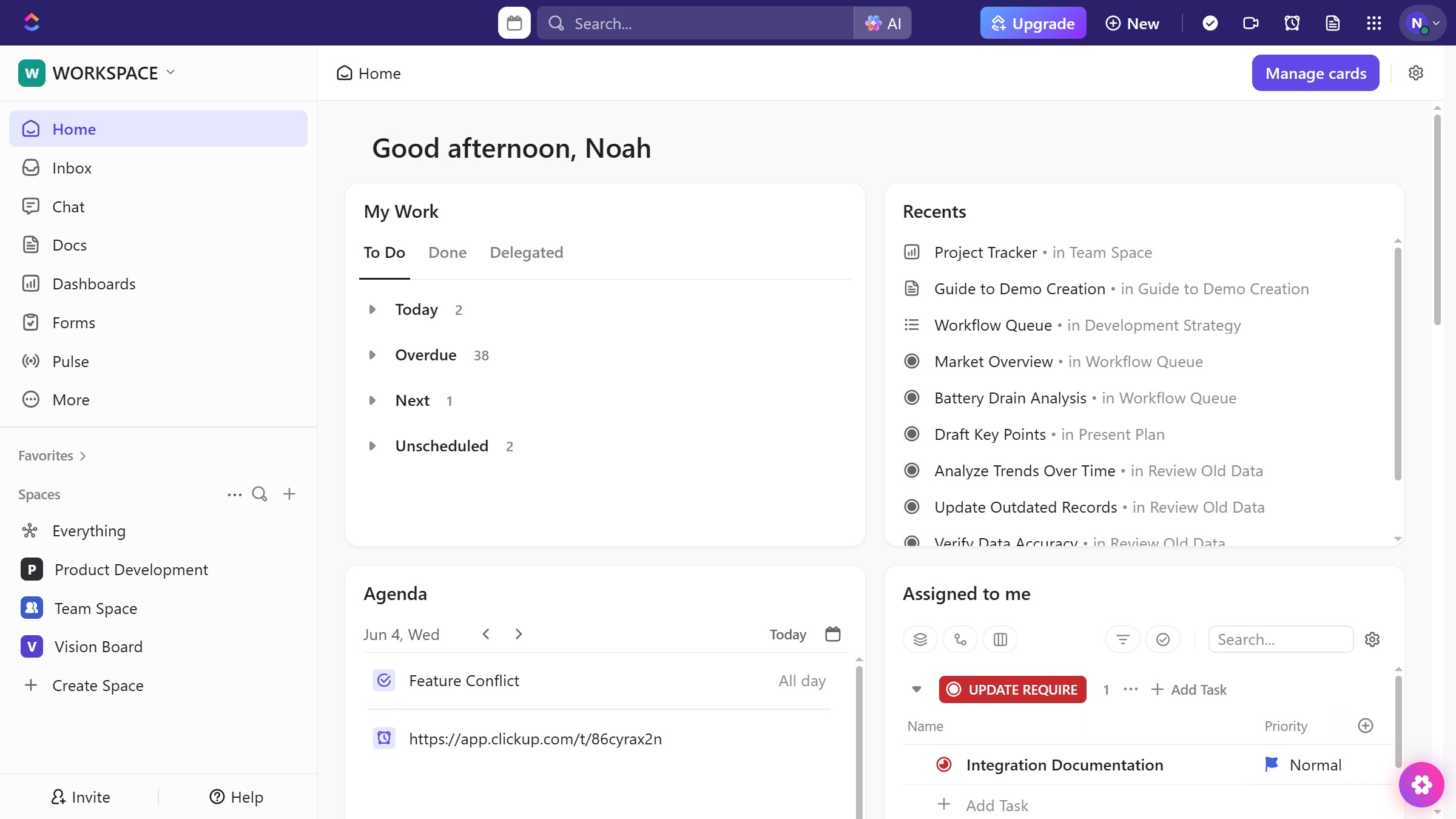Open the record clip camera icon
This screenshot has width=1456, height=819.
click(x=1250, y=23)
